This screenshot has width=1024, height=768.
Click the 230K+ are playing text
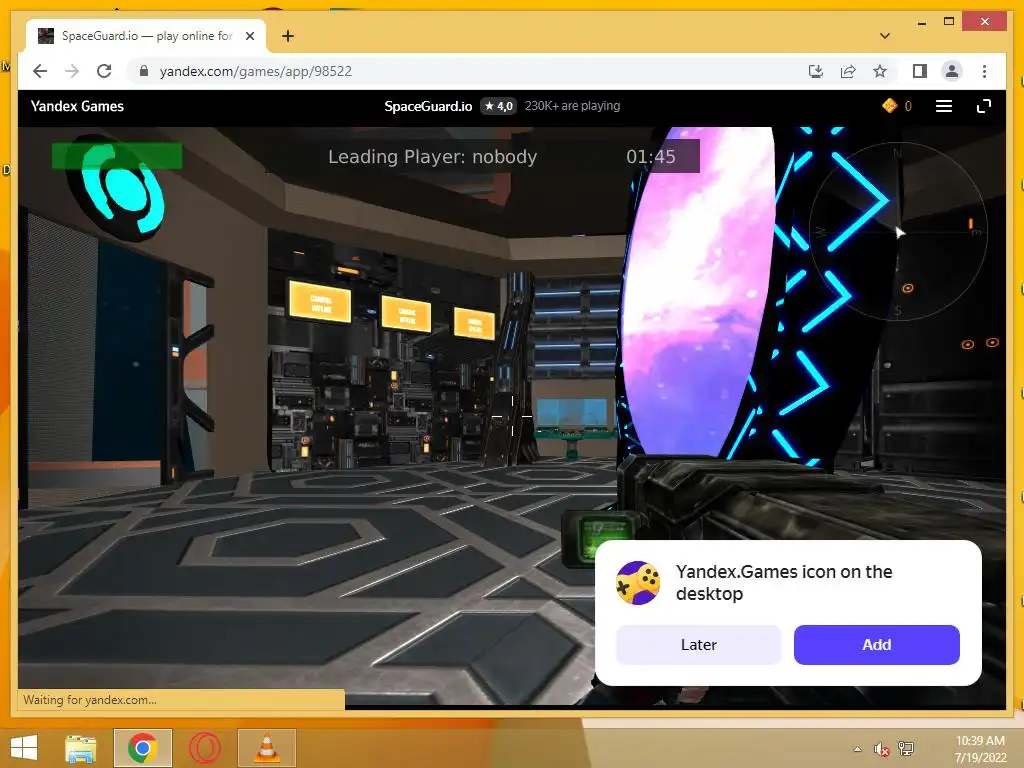click(573, 106)
